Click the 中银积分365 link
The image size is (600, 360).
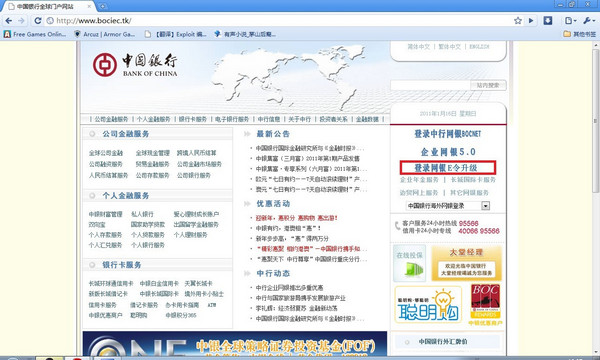(181, 315)
